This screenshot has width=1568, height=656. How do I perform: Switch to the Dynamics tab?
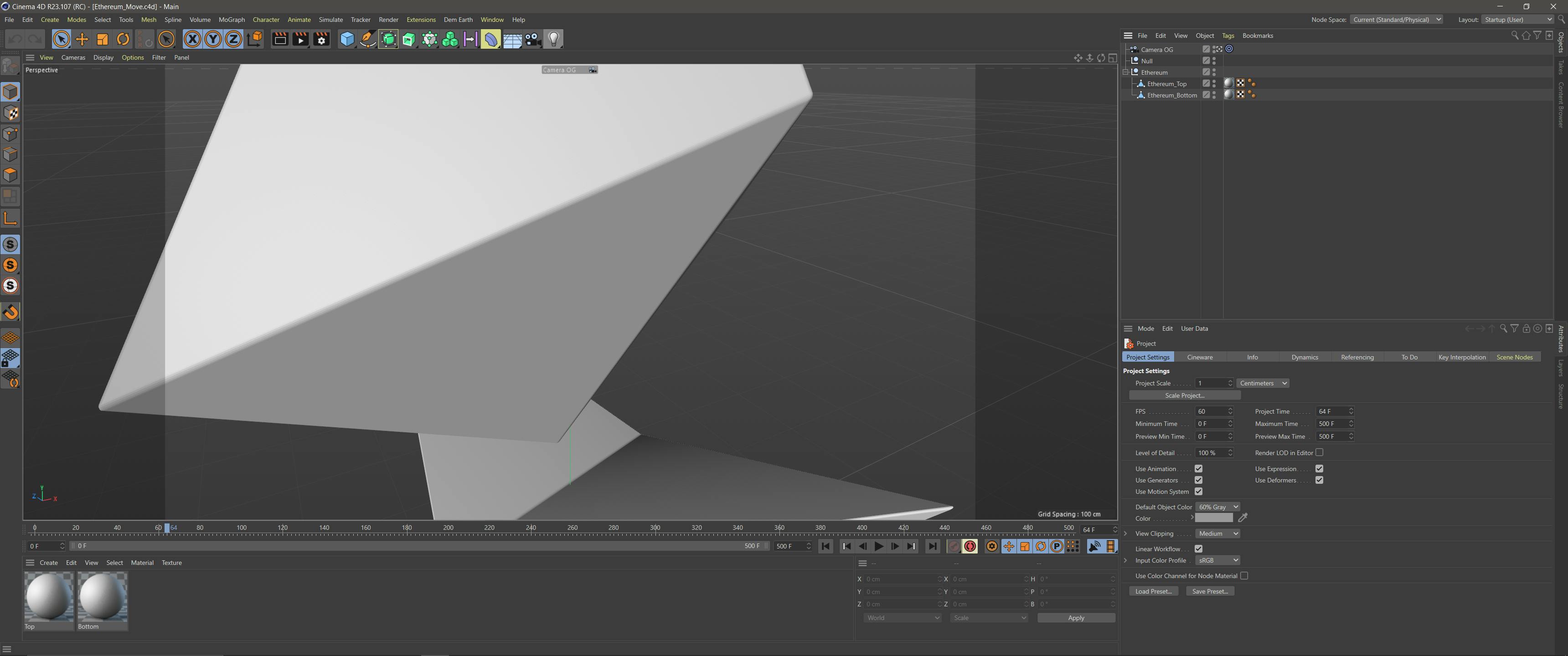pos(1305,357)
